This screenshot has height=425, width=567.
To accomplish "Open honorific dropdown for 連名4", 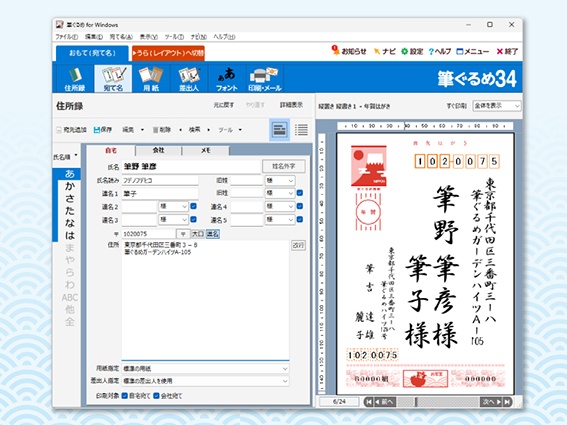I will point(280,206).
